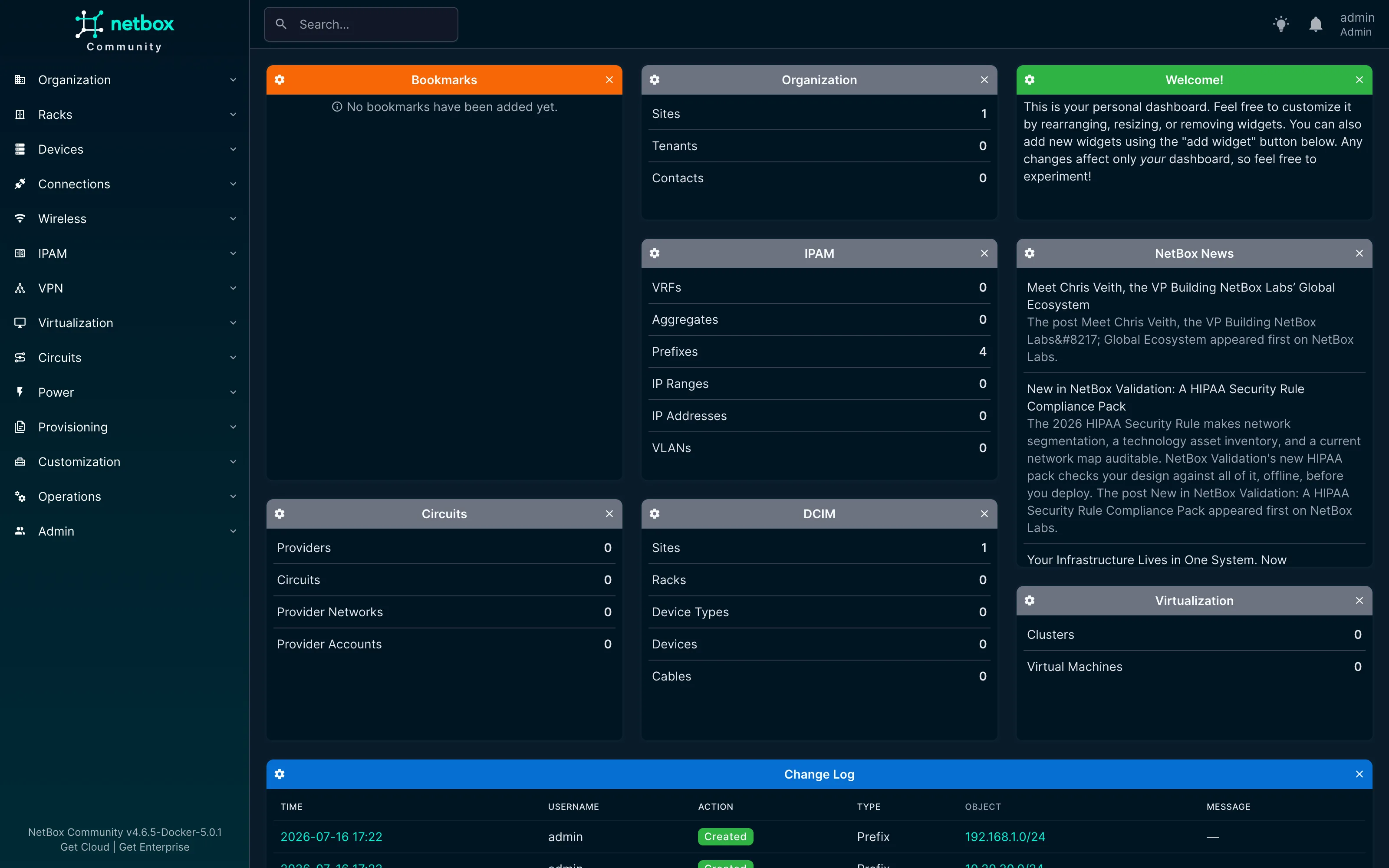1389x868 pixels.
Task: Expand the Devices sidebar menu
Action: (x=125, y=149)
